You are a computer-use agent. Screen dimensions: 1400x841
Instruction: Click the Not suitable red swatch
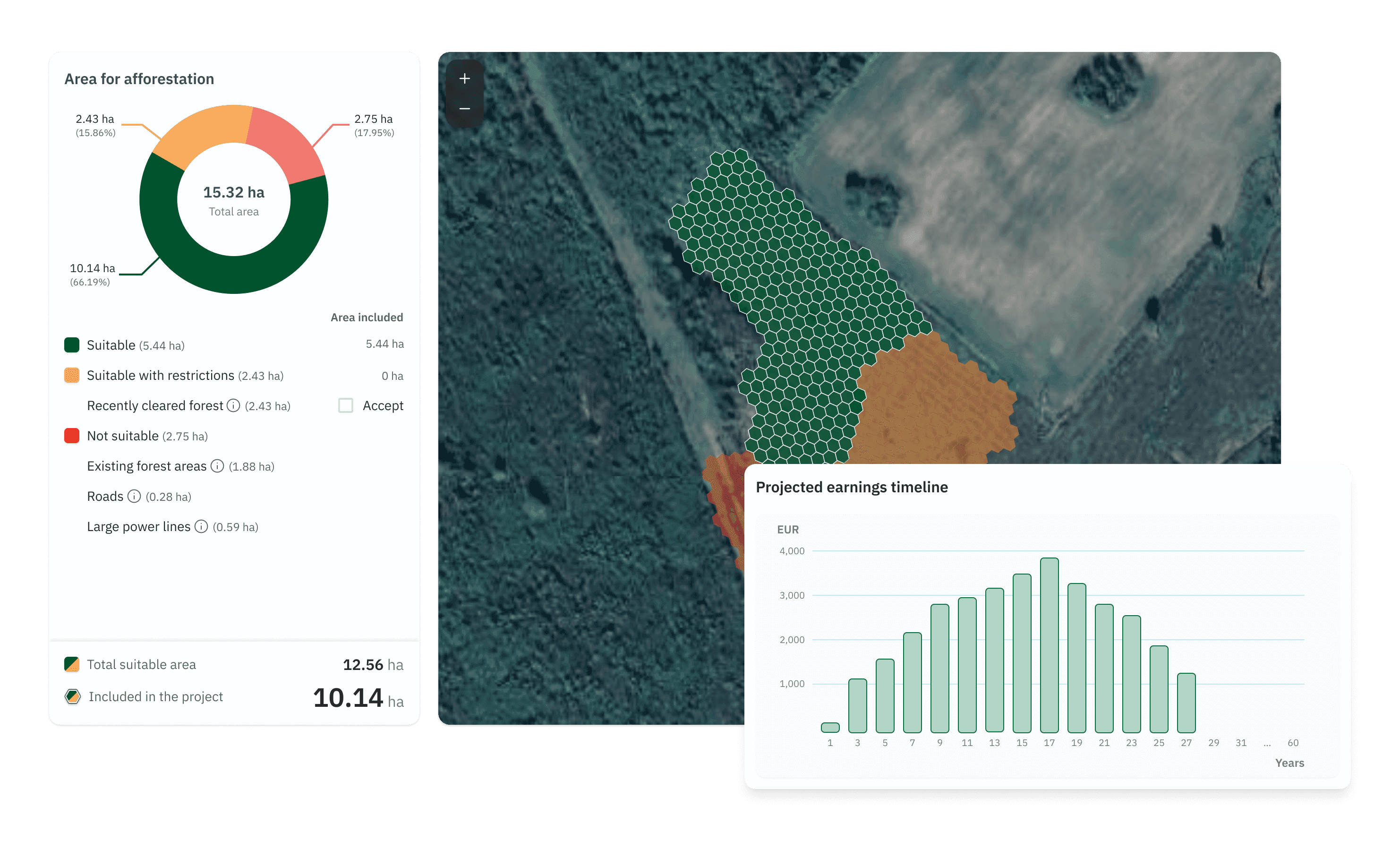pos(72,436)
